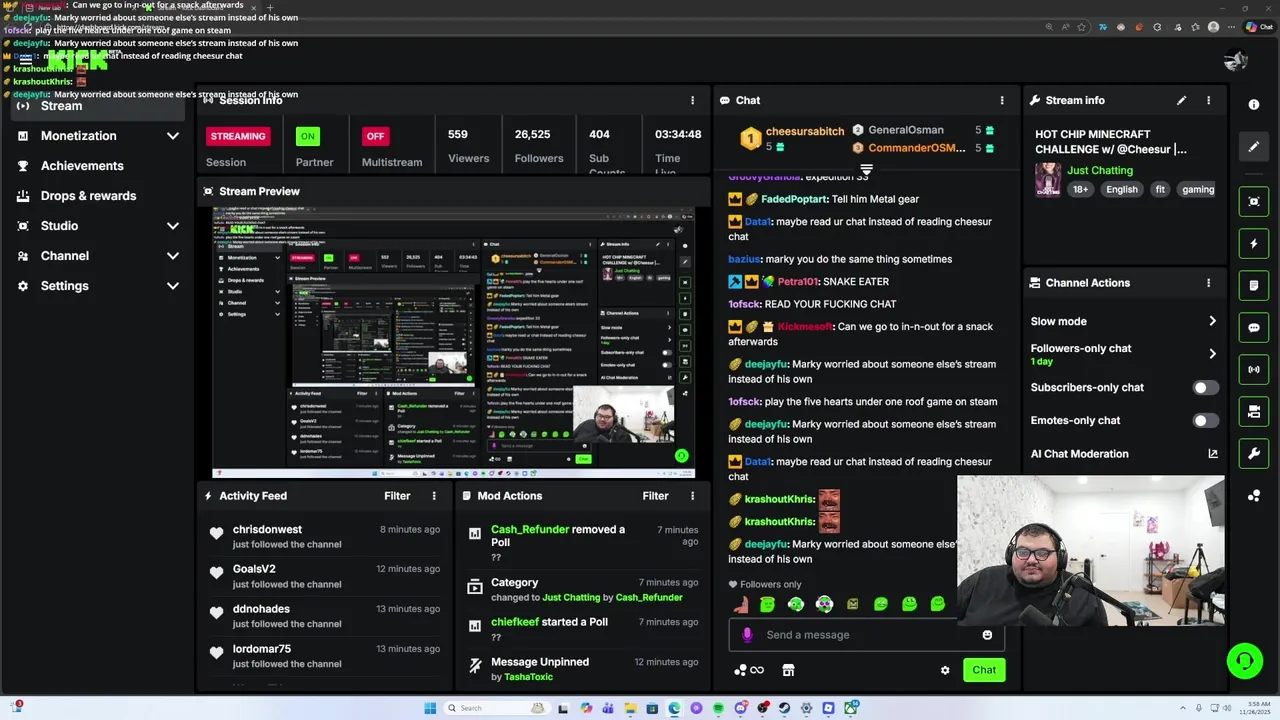Click the broadcast signal icon in right rail
This screenshot has width=1280, height=720.
[x=1254, y=370]
